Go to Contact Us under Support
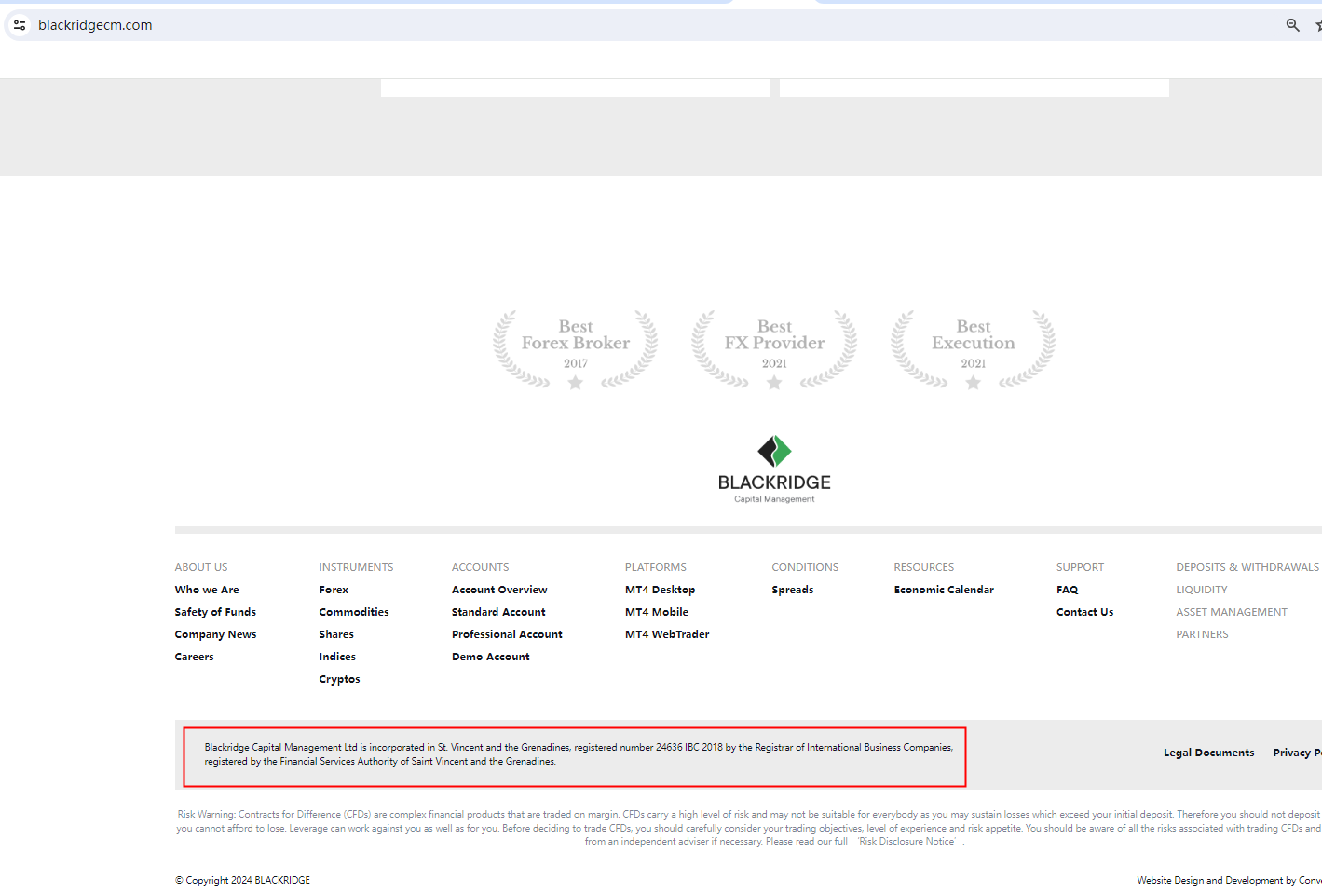 pos(1084,612)
